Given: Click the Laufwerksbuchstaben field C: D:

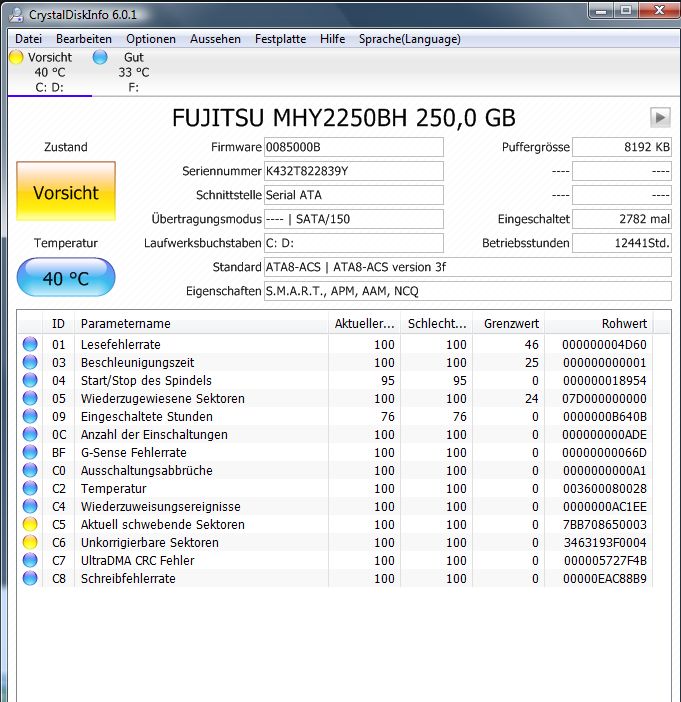Looking at the screenshot, I should (x=354, y=243).
